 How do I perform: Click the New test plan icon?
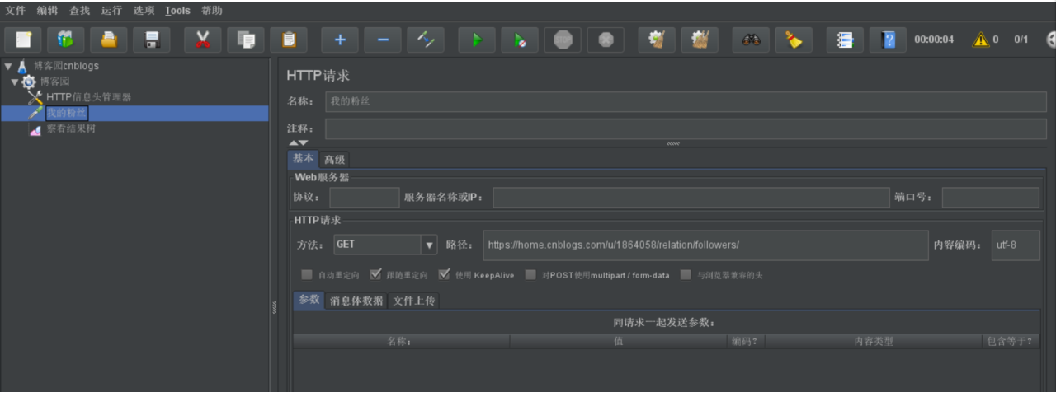click(23, 40)
